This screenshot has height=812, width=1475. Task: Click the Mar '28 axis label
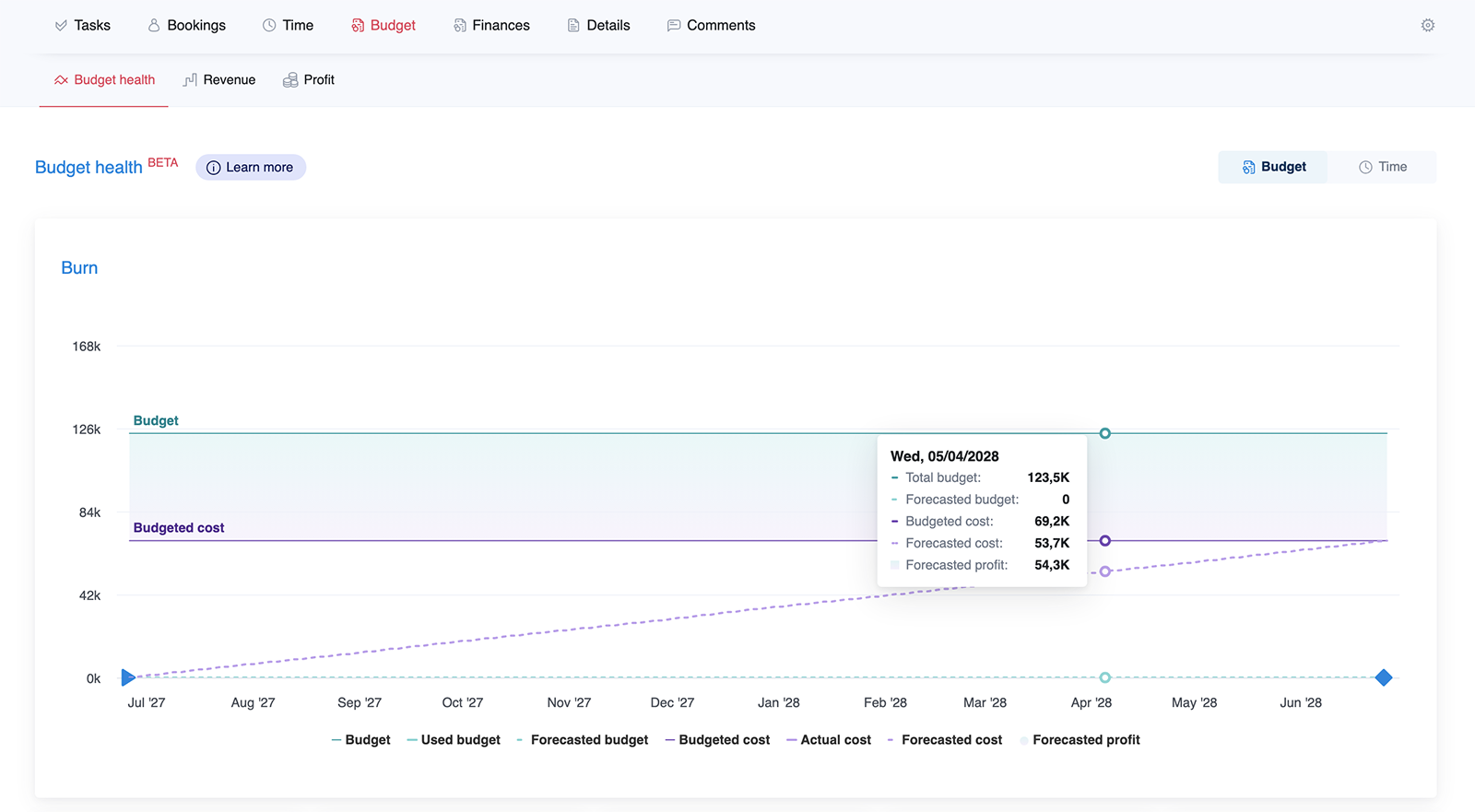985,703
